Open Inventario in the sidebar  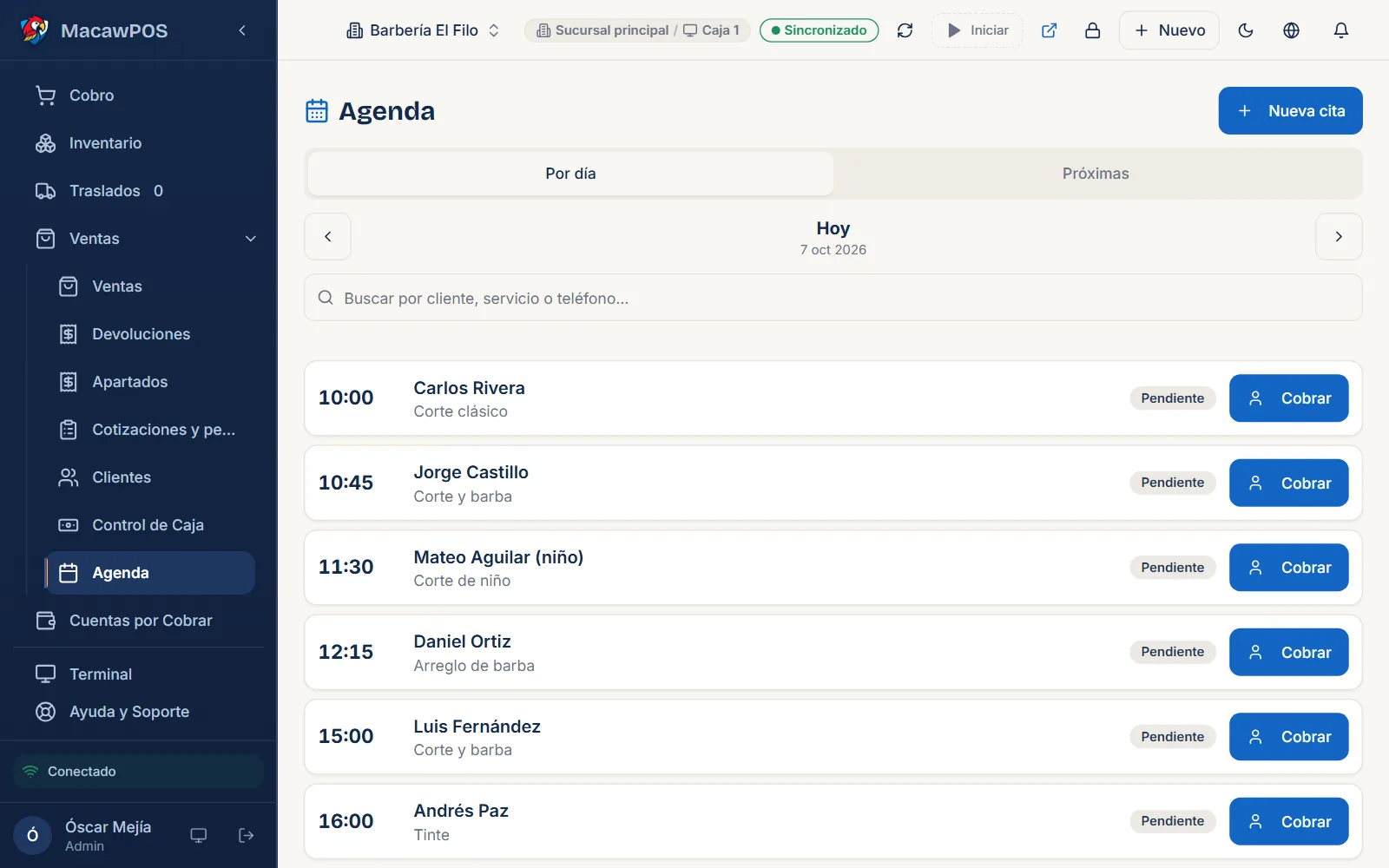pyautogui.click(x=139, y=143)
